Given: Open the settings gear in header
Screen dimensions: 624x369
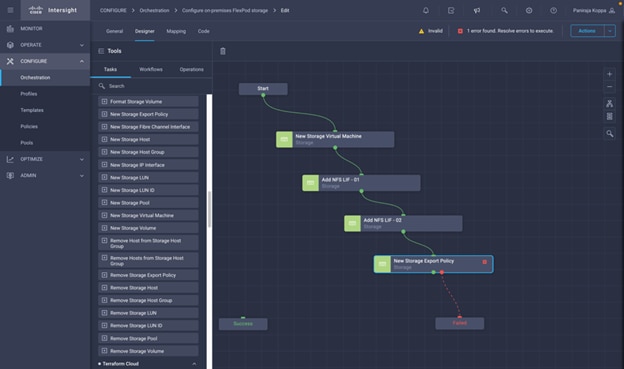Looking at the screenshot, I should point(529,11).
